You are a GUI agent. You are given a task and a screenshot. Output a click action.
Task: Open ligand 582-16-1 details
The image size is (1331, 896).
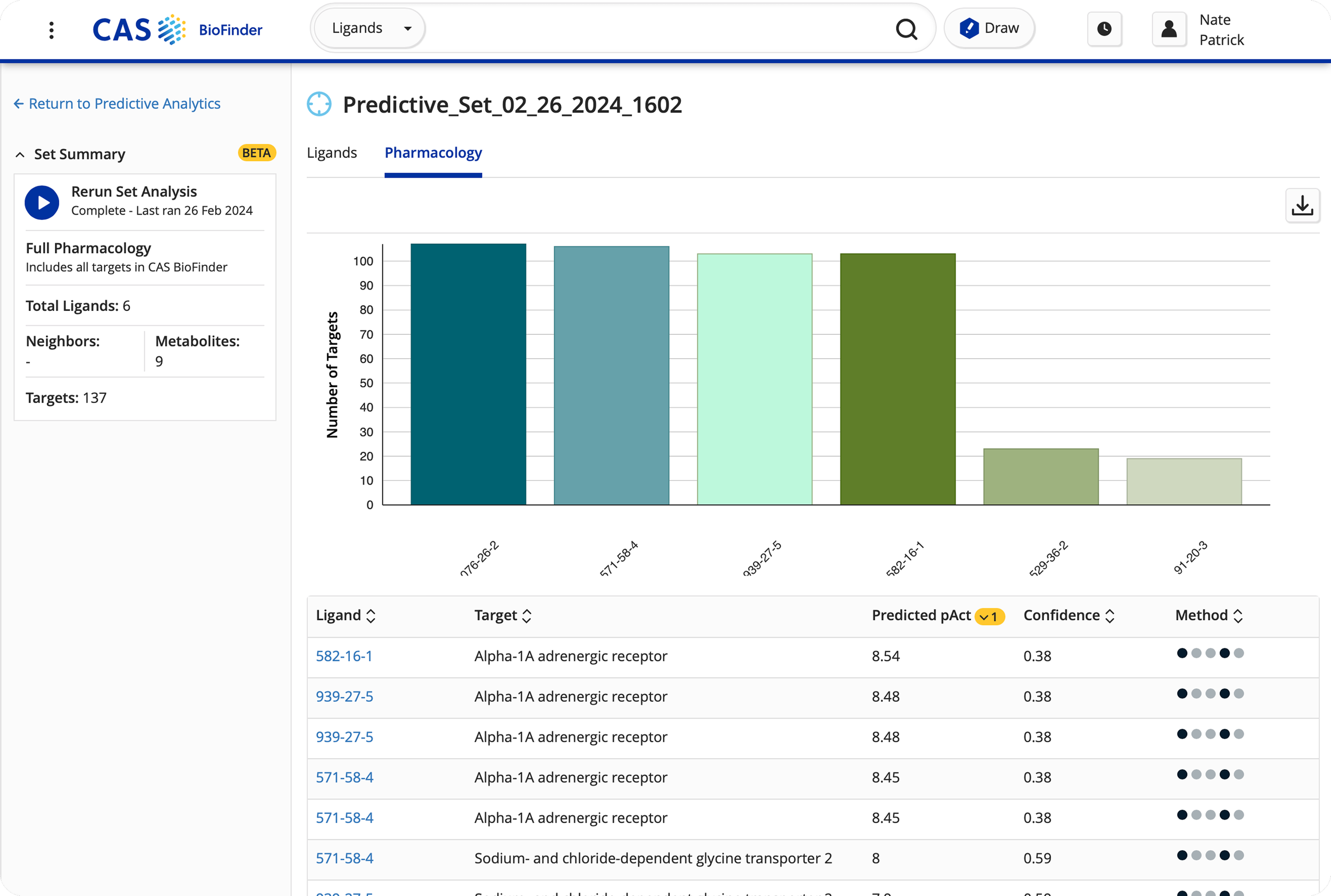pyautogui.click(x=343, y=656)
